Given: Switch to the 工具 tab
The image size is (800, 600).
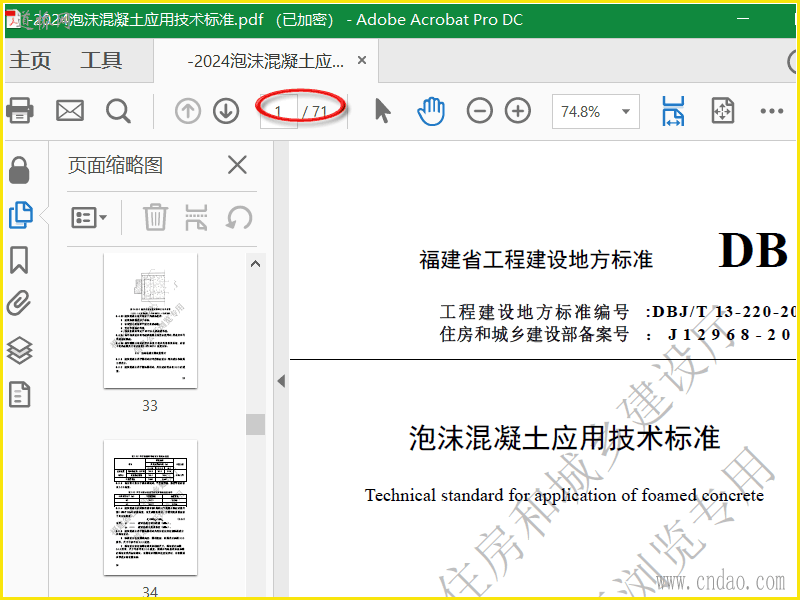Looking at the screenshot, I should tap(101, 60).
